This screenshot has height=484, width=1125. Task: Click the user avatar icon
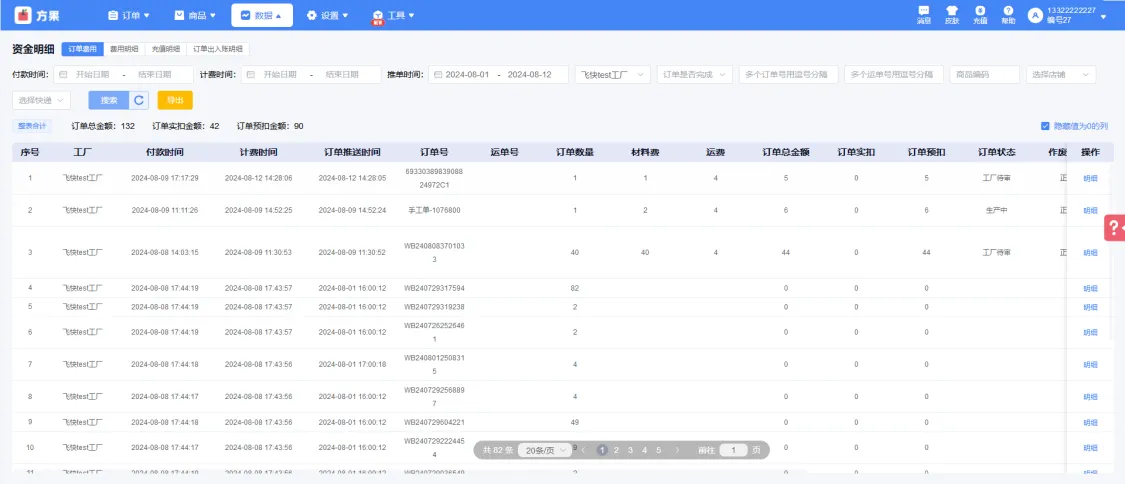1035,15
